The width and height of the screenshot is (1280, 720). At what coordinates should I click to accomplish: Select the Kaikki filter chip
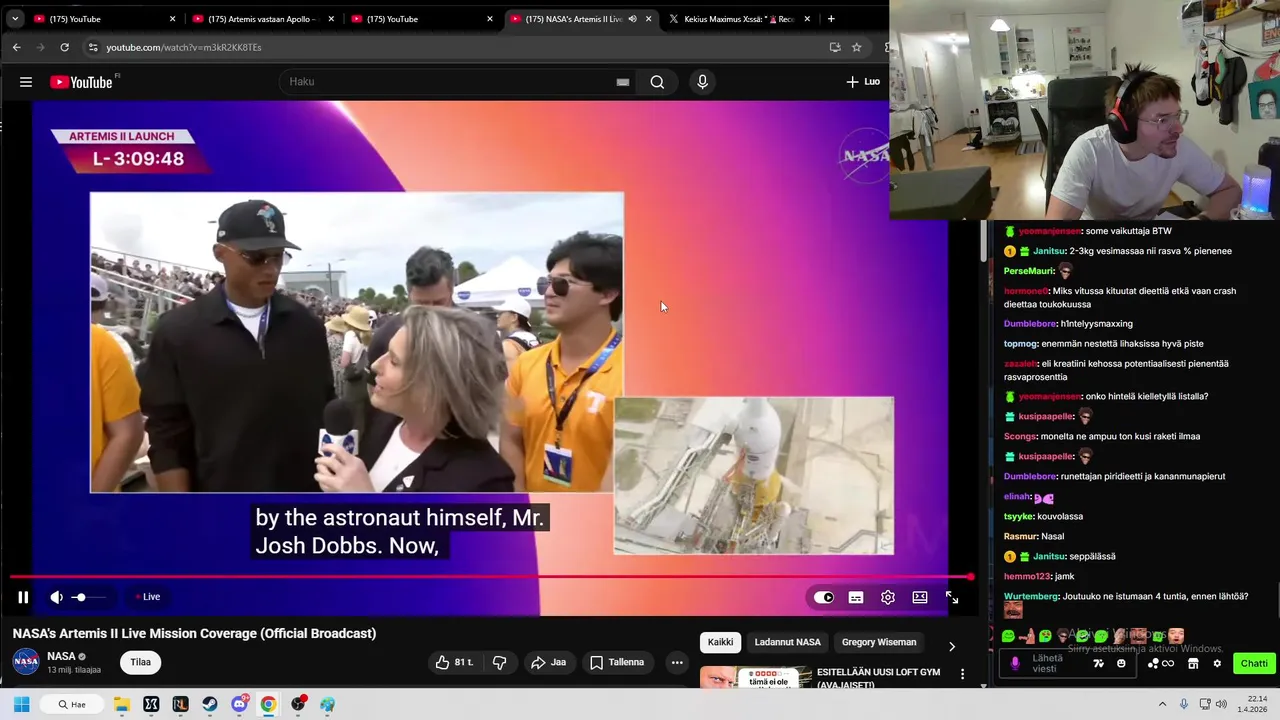(x=720, y=642)
